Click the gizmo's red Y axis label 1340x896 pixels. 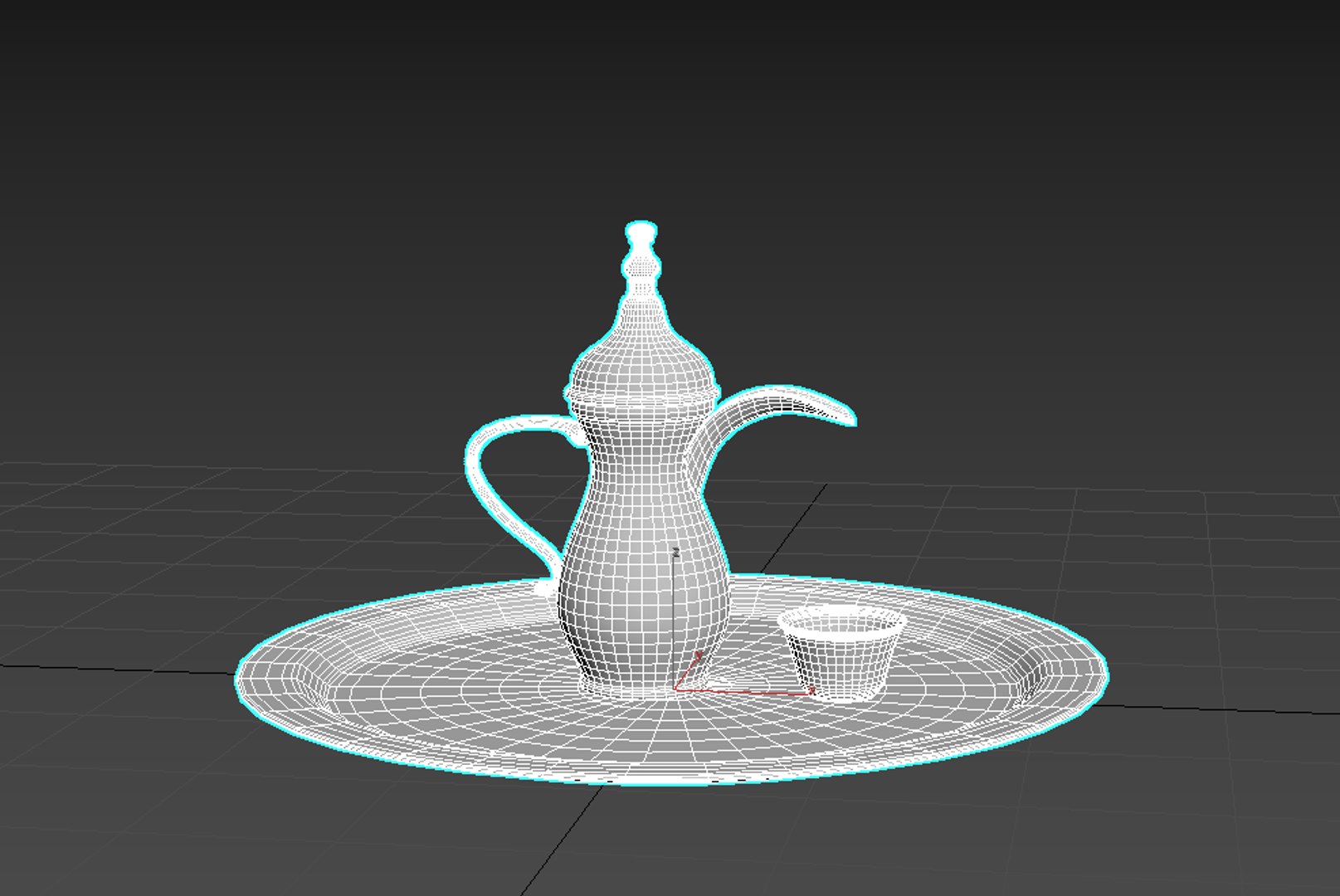pos(699,655)
